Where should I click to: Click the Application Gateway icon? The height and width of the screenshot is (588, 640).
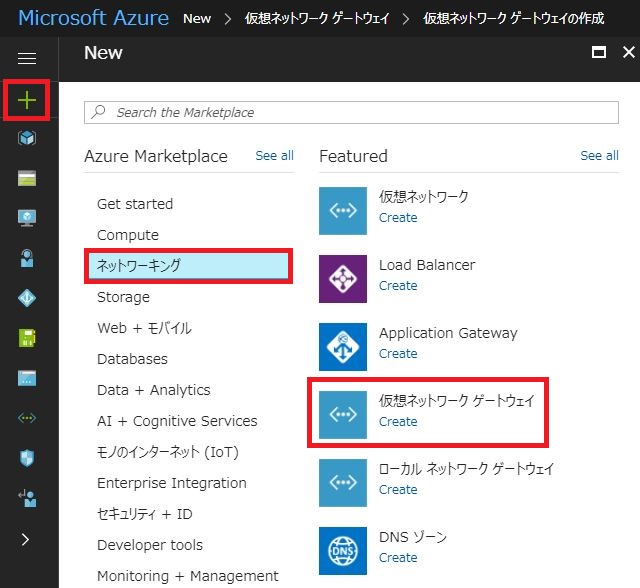[x=343, y=347]
